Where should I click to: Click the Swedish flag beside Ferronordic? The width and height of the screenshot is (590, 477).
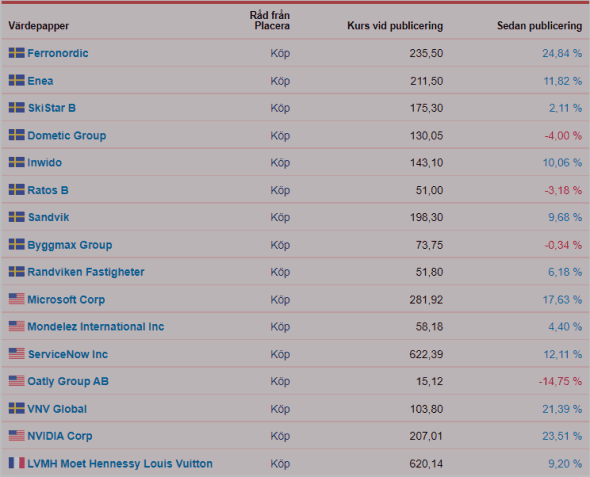coord(17,53)
